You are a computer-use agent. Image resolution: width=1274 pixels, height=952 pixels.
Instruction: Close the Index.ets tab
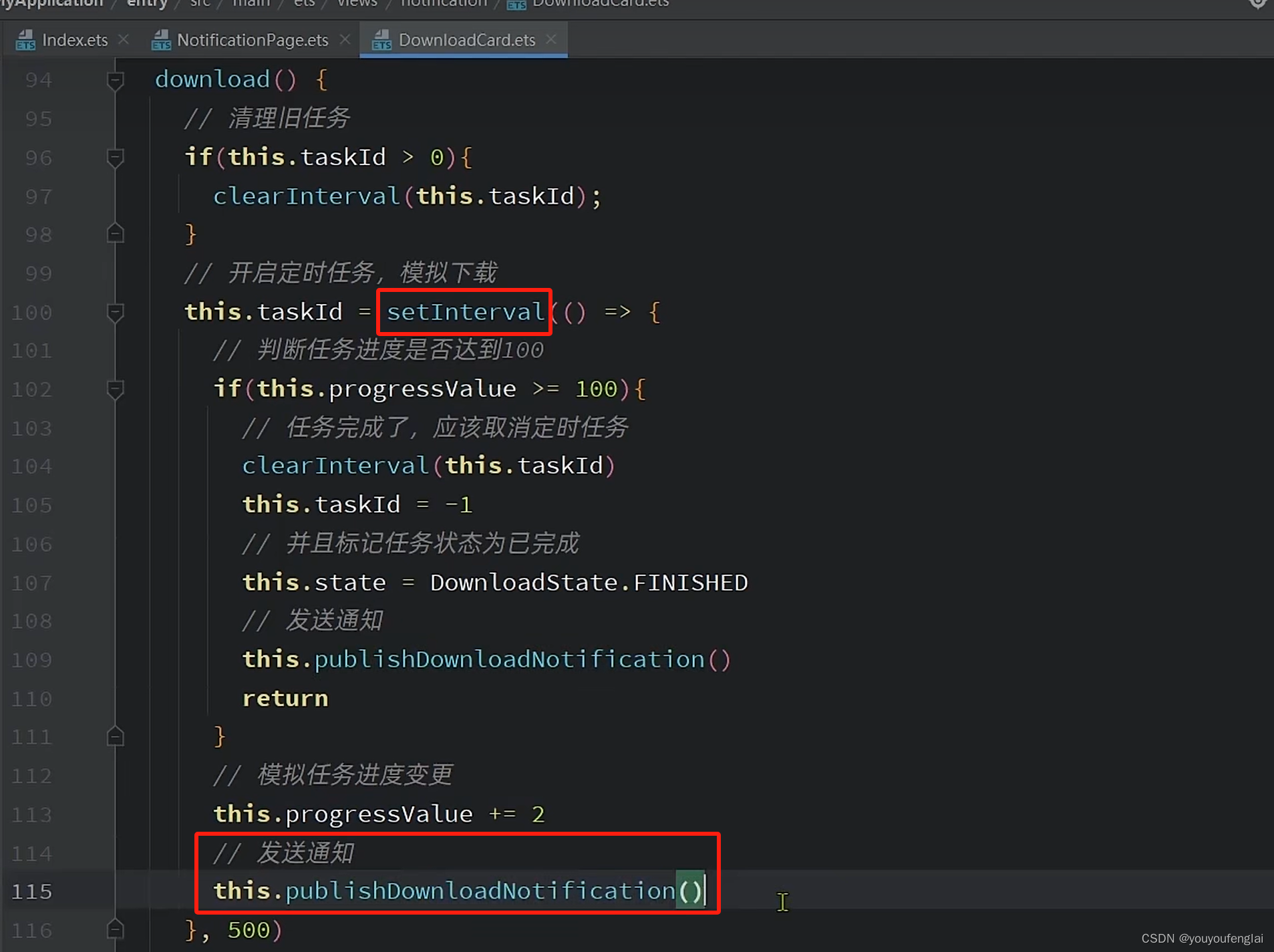[124, 39]
